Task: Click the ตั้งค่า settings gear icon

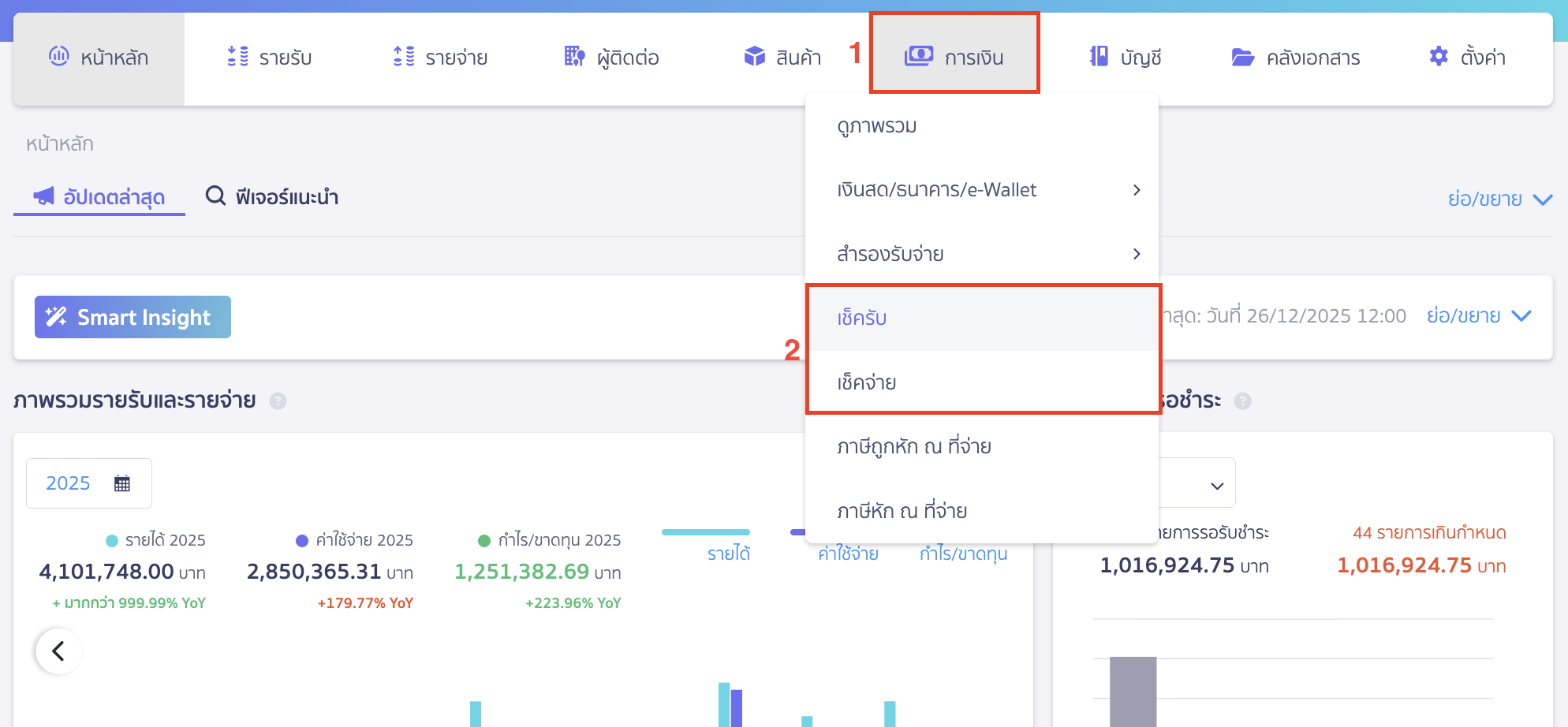Action: point(1439,56)
